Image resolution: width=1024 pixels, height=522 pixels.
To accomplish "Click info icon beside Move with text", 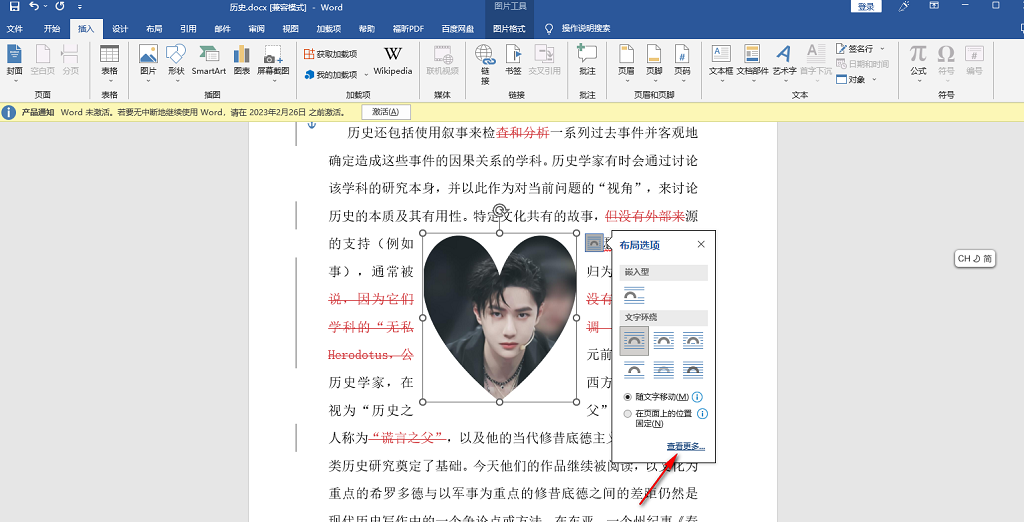I will 697,397.
